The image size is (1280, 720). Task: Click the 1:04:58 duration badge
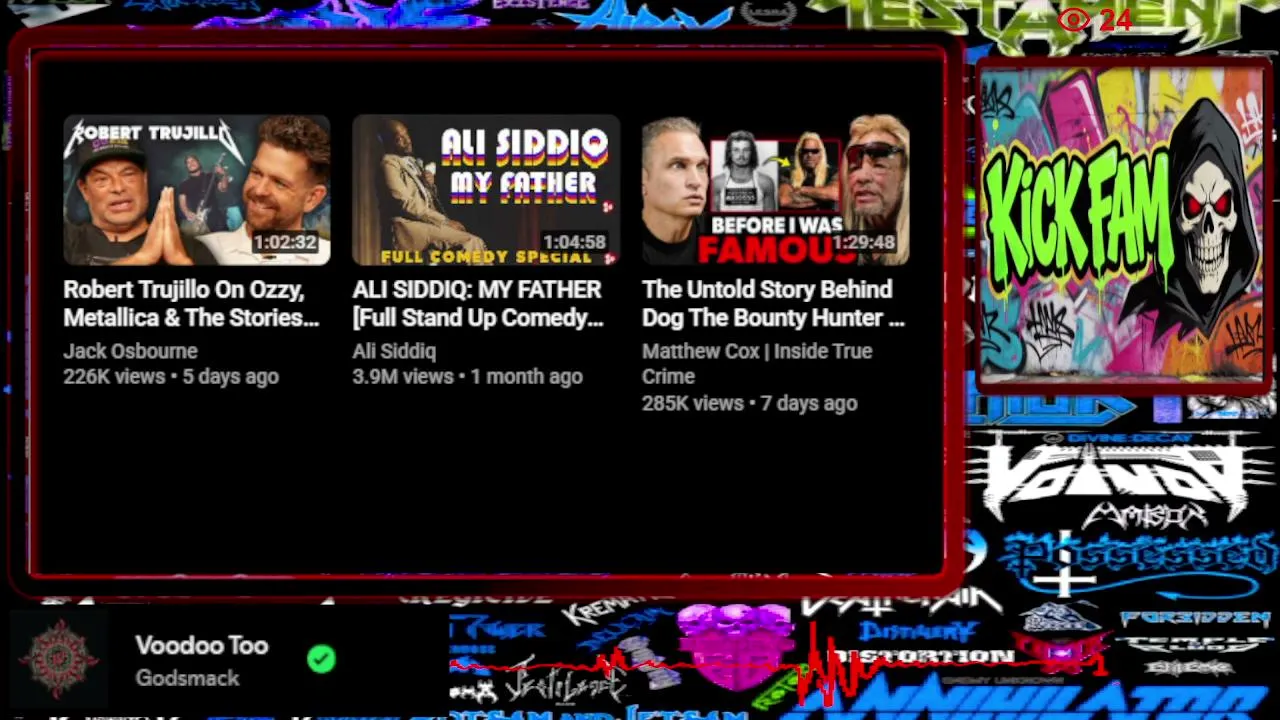[x=574, y=242]
